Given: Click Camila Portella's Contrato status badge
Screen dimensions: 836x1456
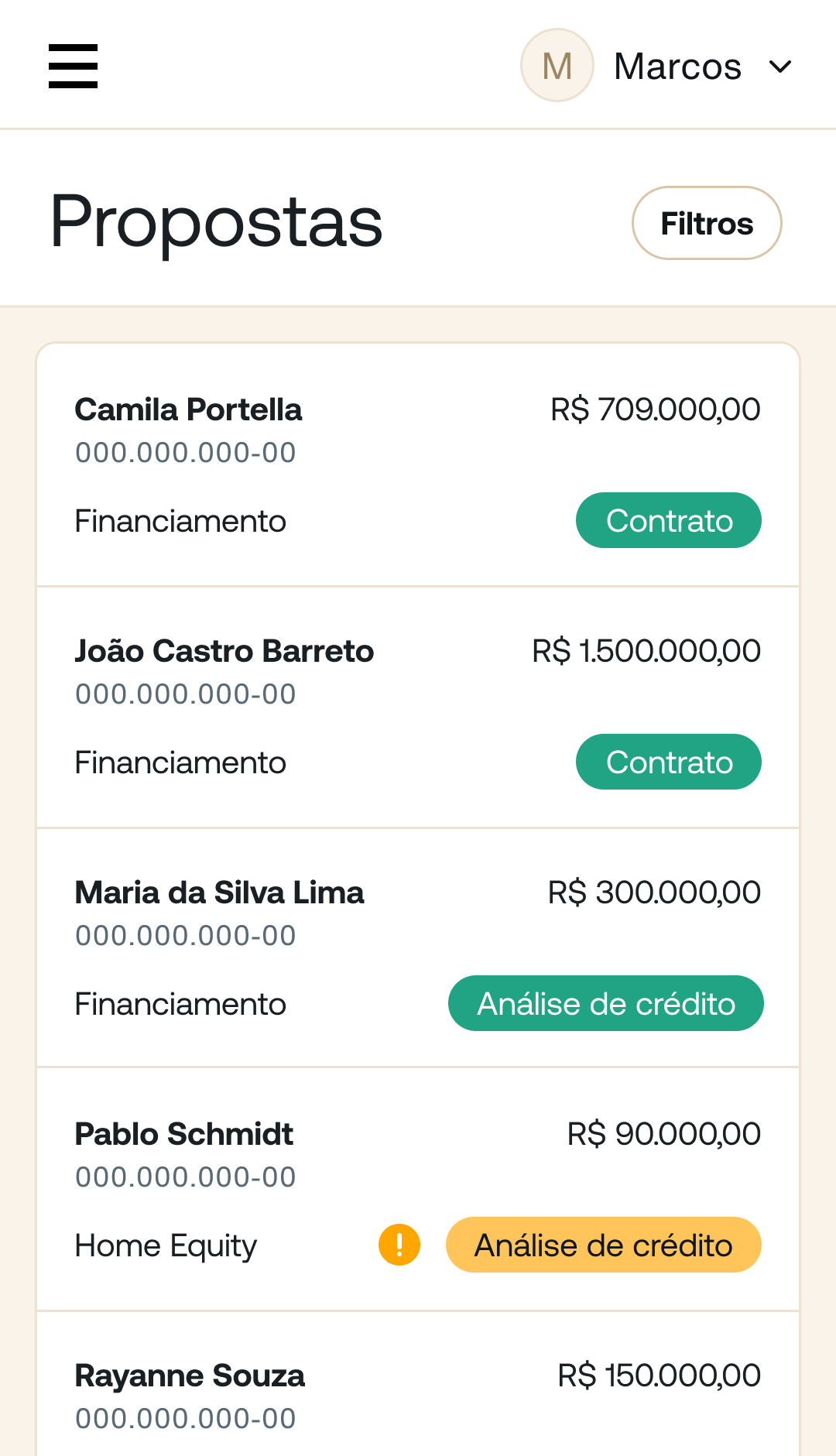Looking at the screenshot, I should (668, 520).
